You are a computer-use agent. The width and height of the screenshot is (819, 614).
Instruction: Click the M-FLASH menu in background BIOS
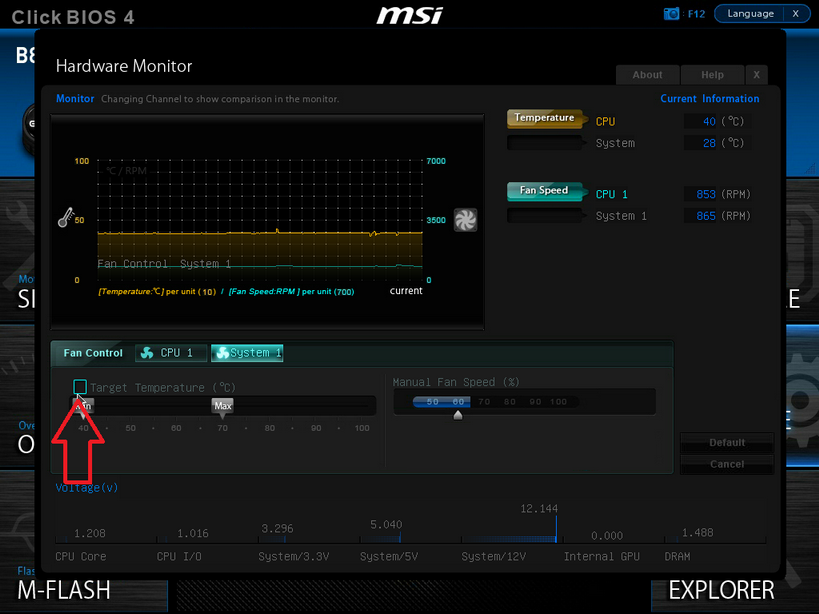64,591
